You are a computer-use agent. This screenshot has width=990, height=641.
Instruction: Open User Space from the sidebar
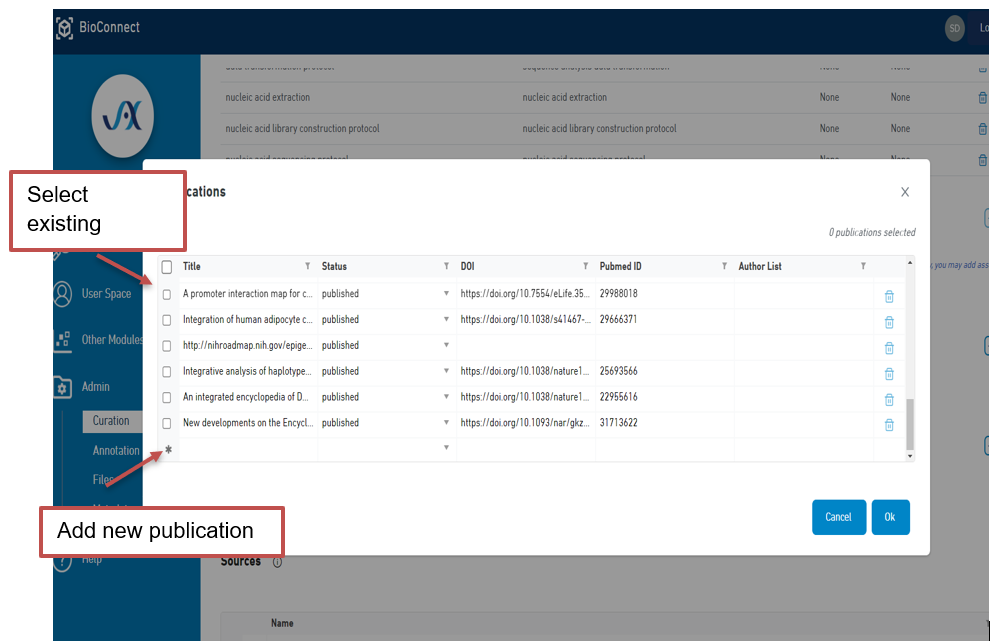point(105,293)
